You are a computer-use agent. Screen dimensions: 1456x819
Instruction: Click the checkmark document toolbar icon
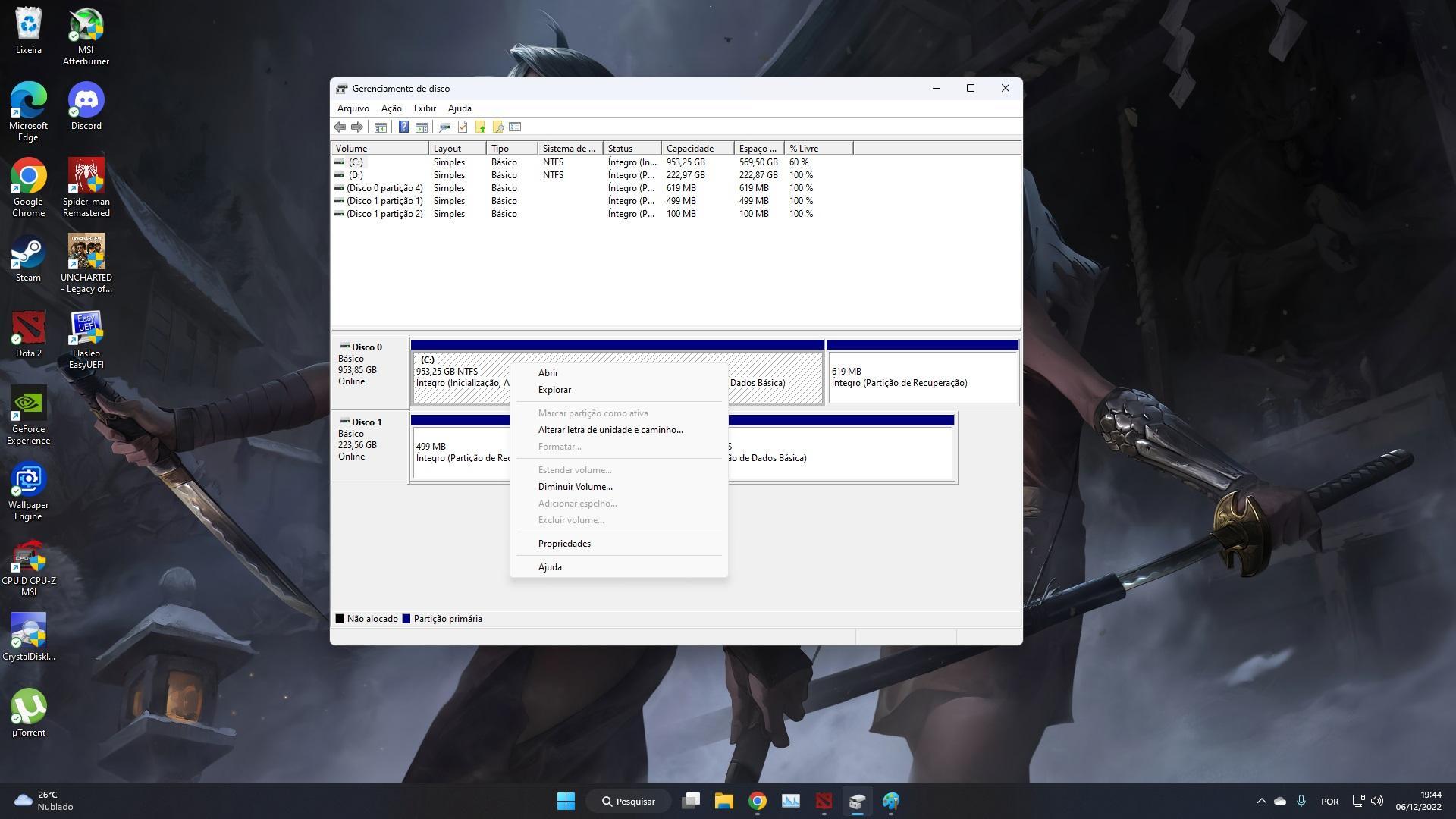(463, 127)
